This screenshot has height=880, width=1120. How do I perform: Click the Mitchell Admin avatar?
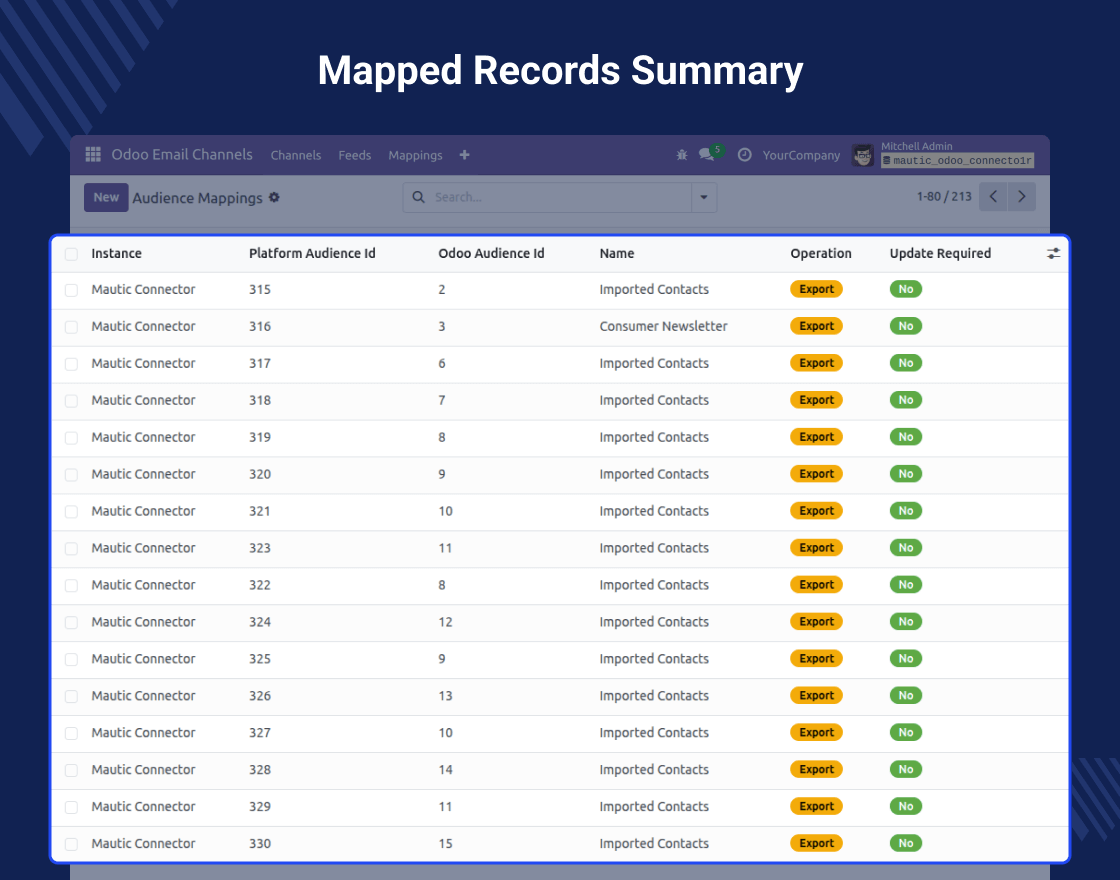tap(863, 155)
